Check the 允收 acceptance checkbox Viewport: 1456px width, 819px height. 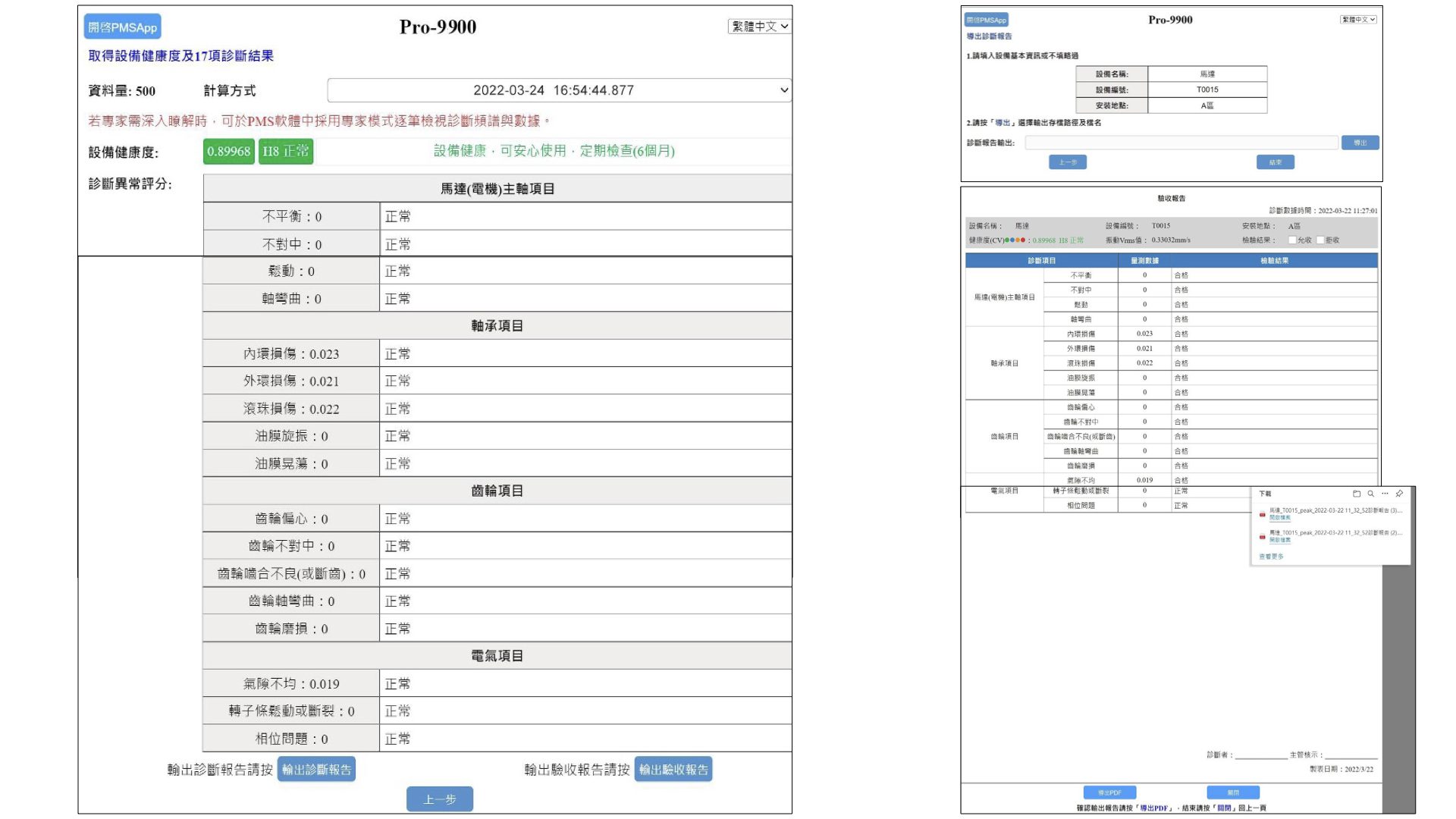click(1292, 240)
